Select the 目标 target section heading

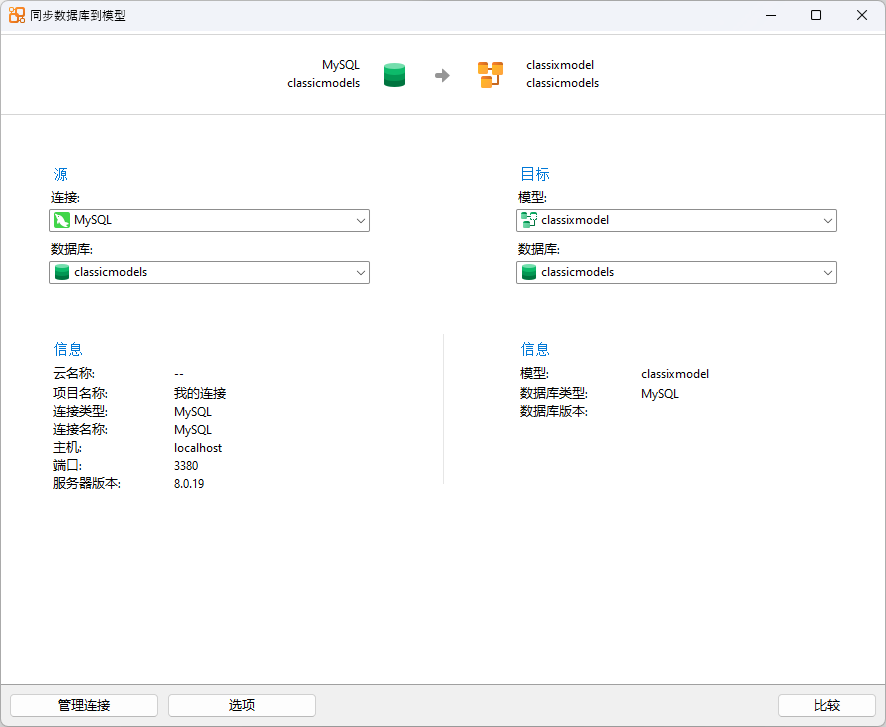[535, 173]
